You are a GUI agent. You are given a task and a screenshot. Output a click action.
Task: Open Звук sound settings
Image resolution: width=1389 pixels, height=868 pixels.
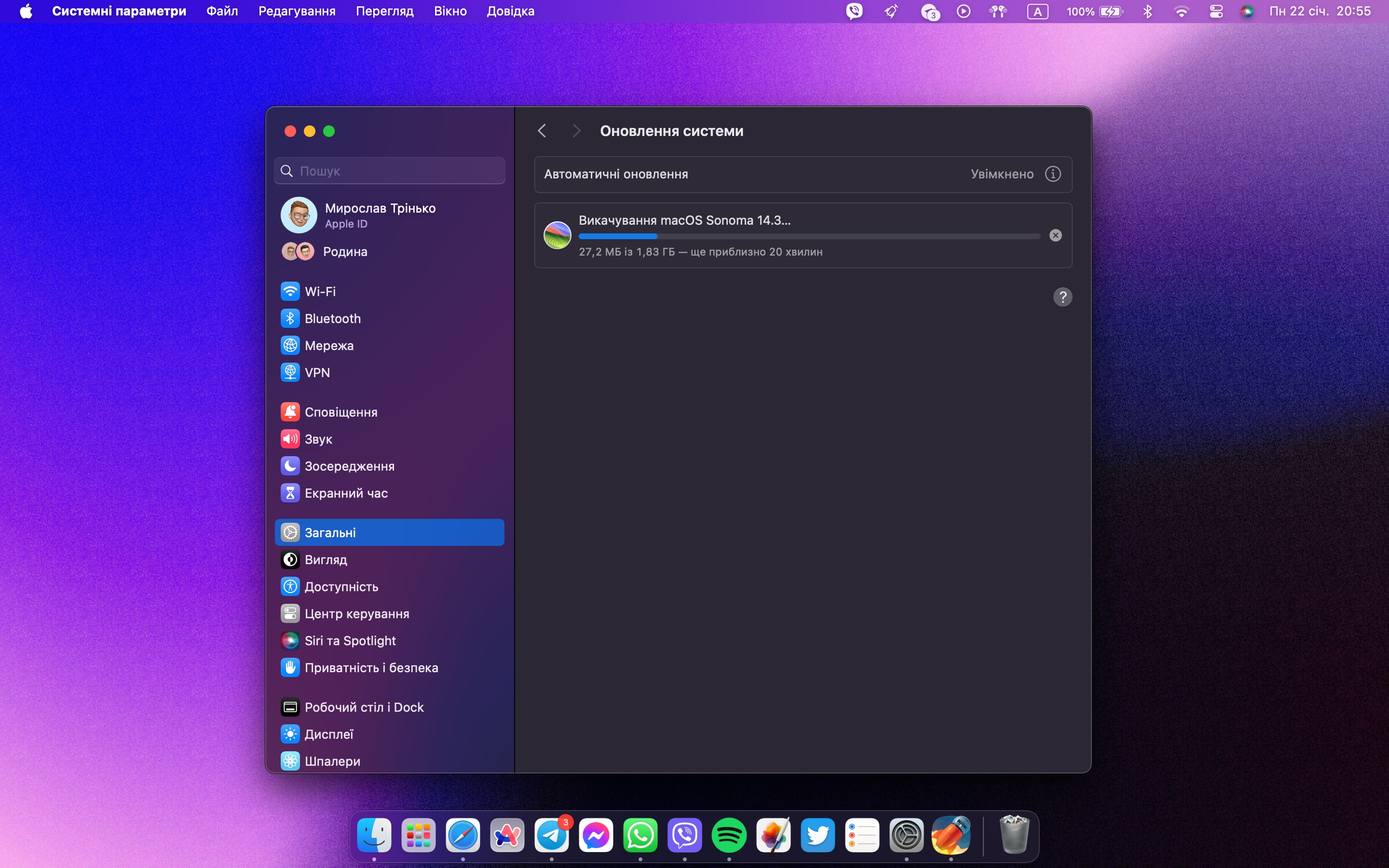[x=318, y=439]
